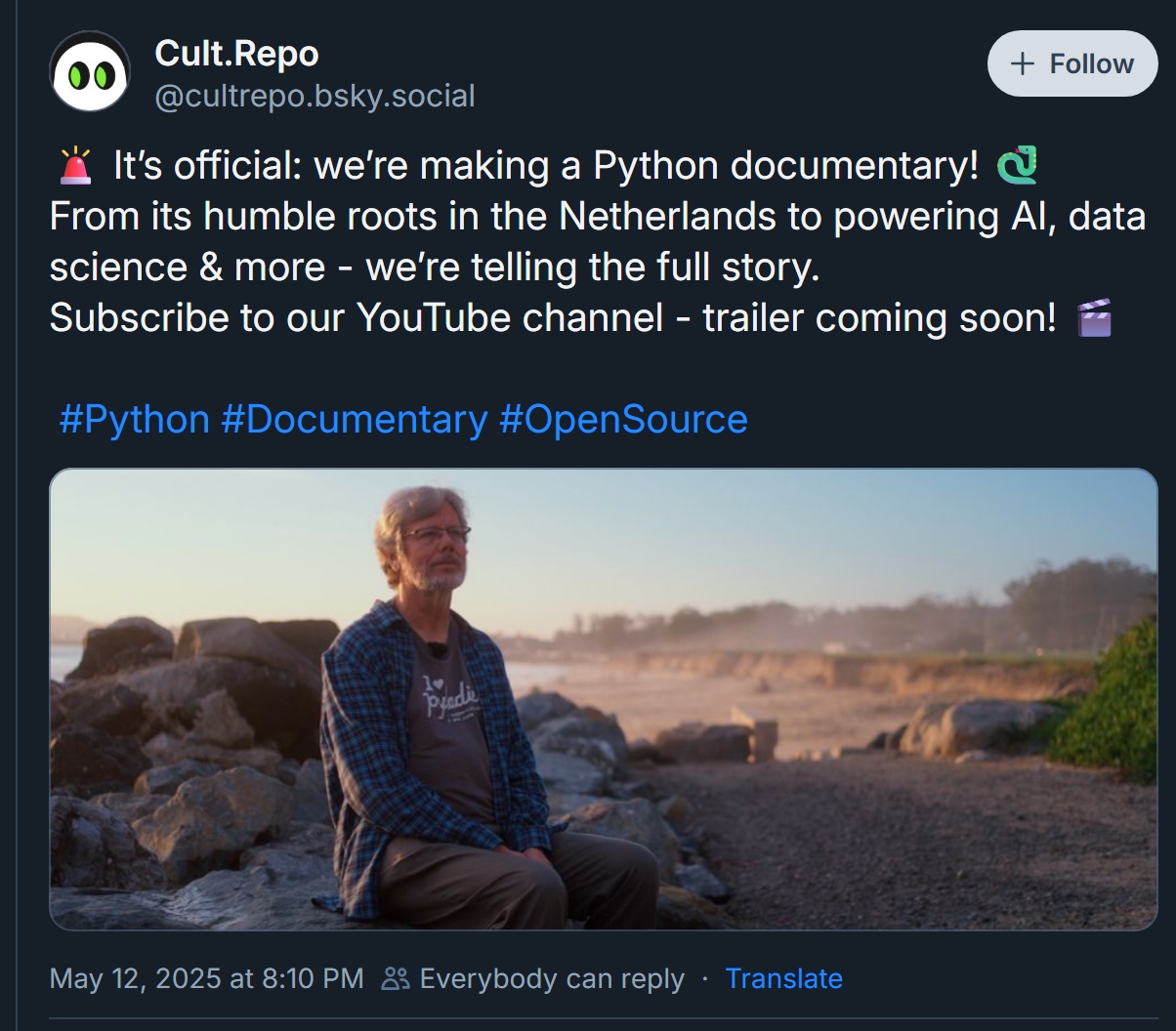
Task: Click the 'It's official' headline text
Action: [545, 166]
